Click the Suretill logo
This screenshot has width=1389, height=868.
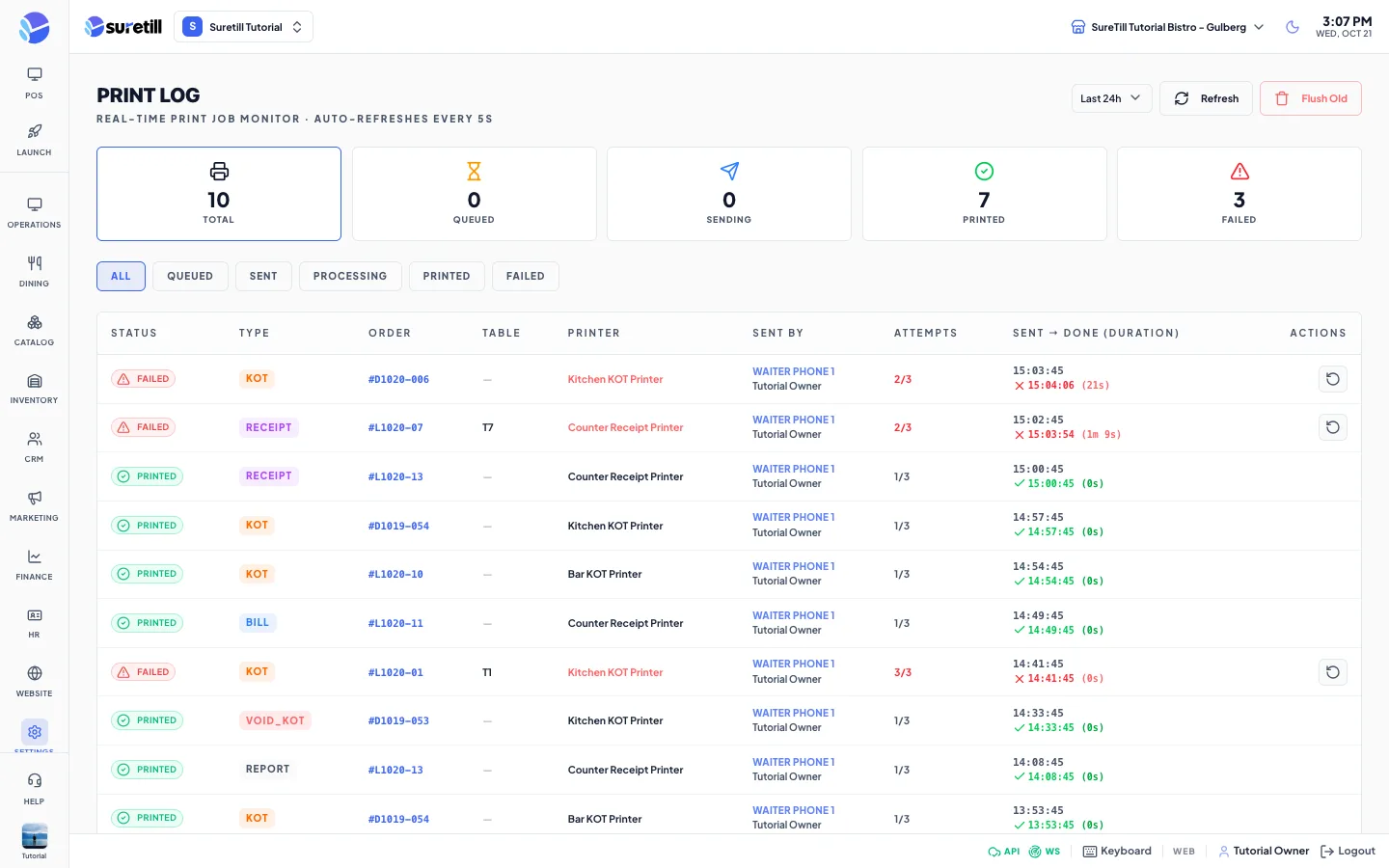point(123,27)
